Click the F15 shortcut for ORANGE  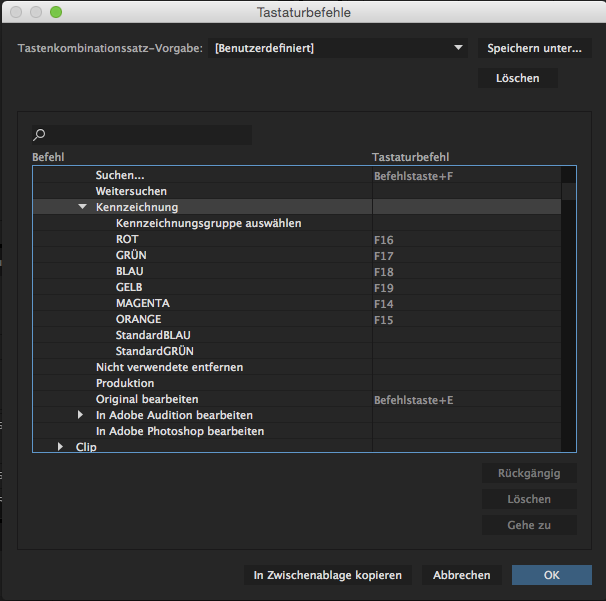click(x=384, y=319)
